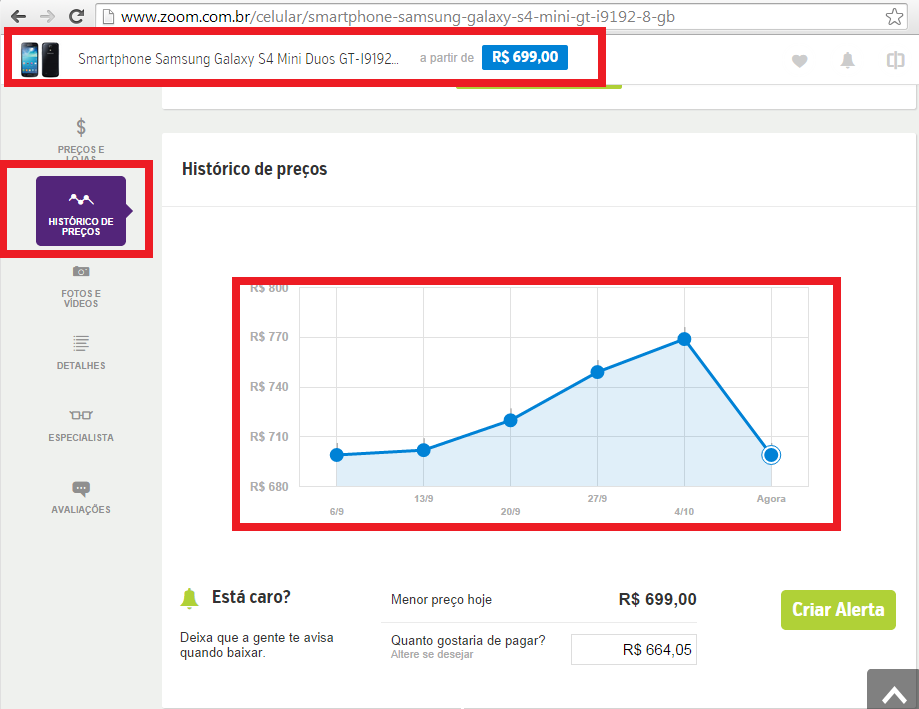Click the Histórico de preços heading
Screen dimensions: 919x709
coord(254,169)
